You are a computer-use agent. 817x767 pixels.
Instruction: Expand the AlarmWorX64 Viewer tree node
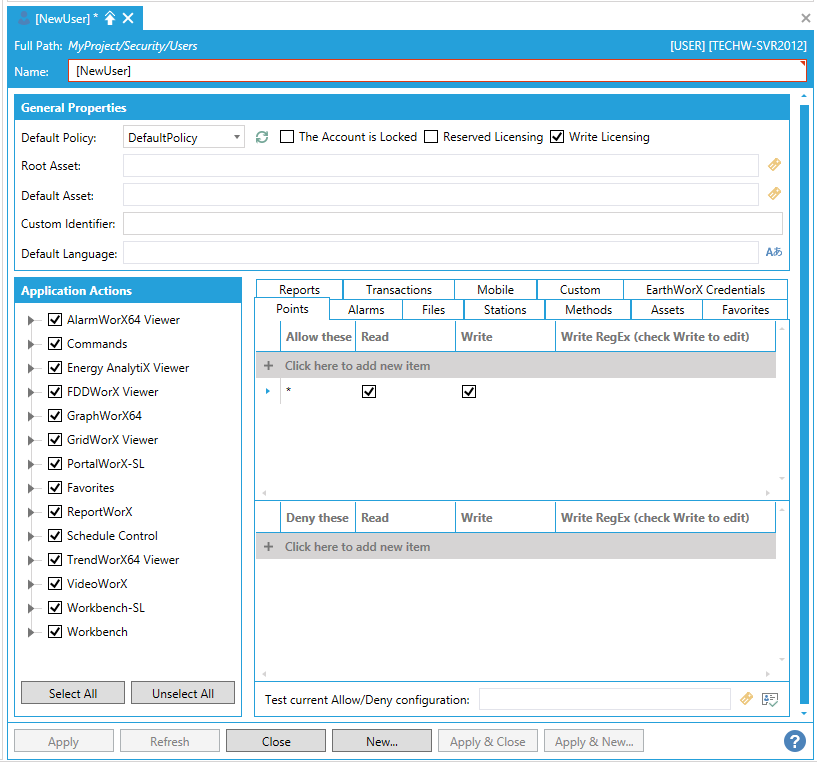tap(31, 320)
